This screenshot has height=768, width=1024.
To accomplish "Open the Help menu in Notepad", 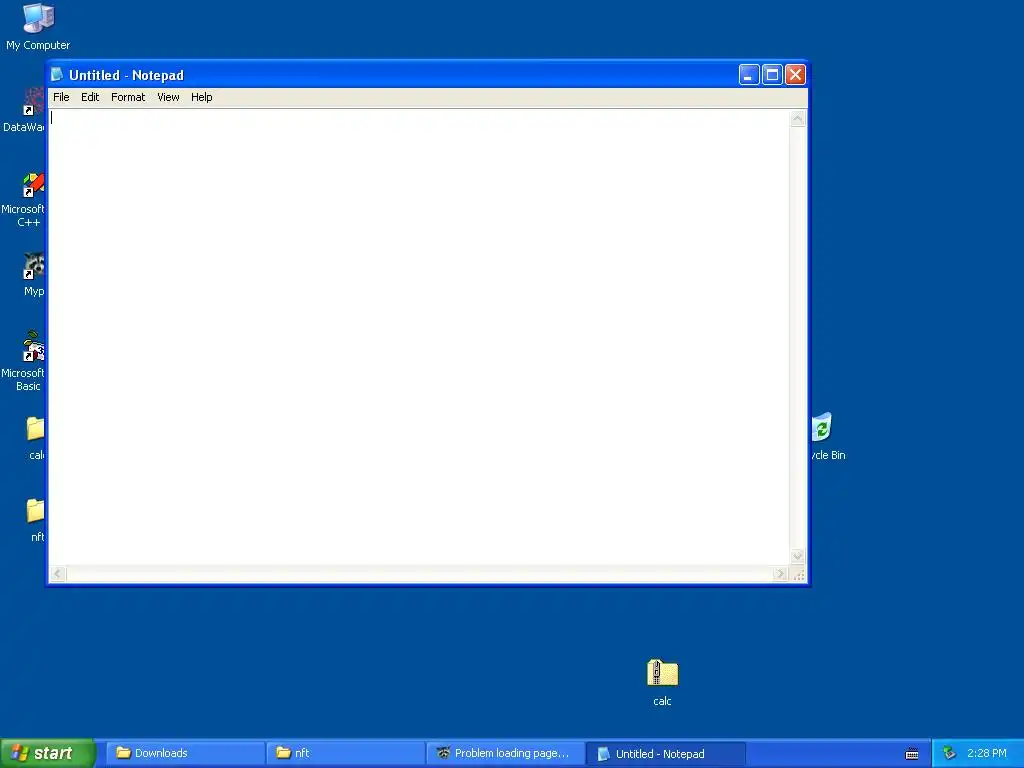I will [202, 97].
